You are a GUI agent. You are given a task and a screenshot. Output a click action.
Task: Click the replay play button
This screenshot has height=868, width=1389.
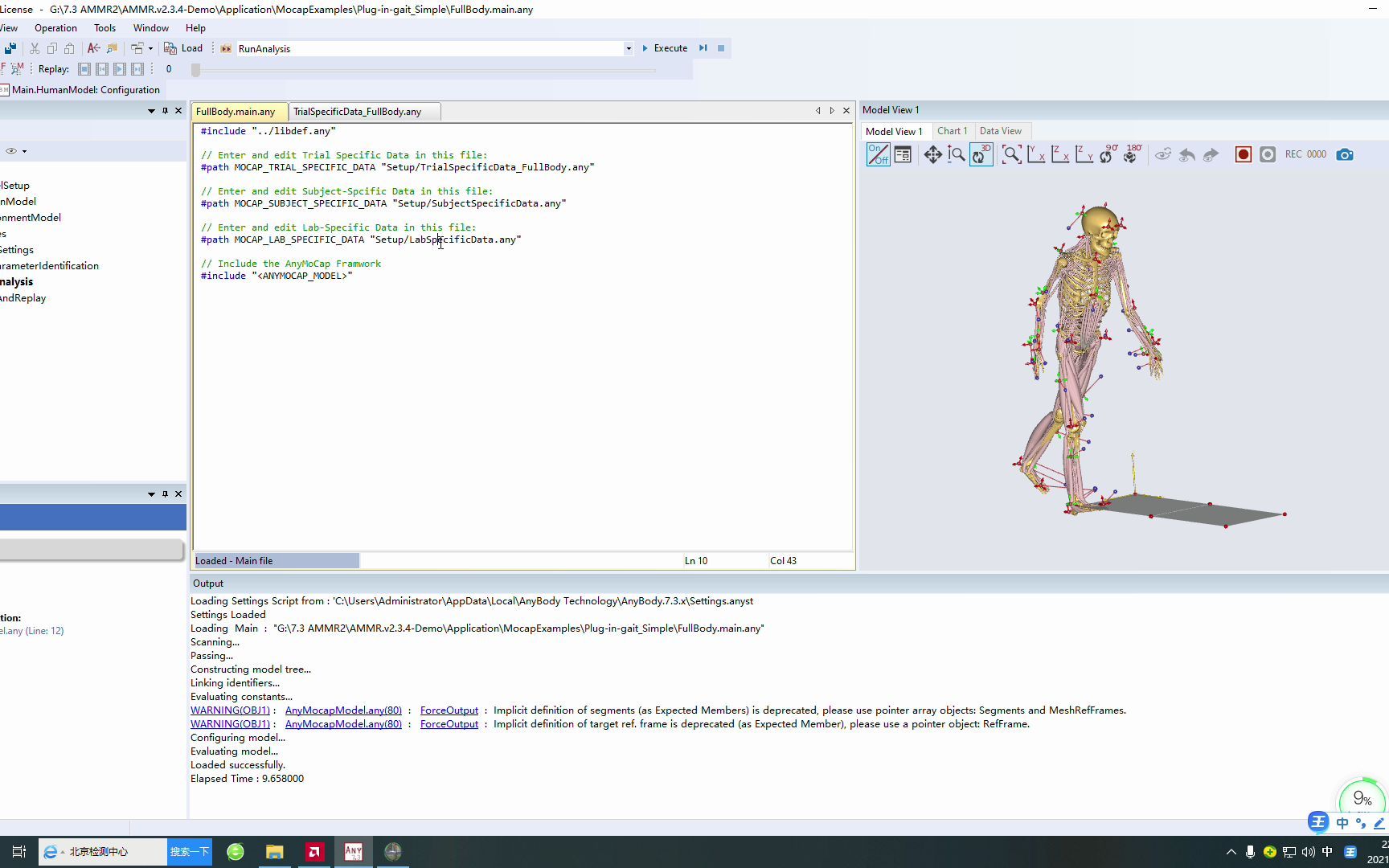(120, 69)
